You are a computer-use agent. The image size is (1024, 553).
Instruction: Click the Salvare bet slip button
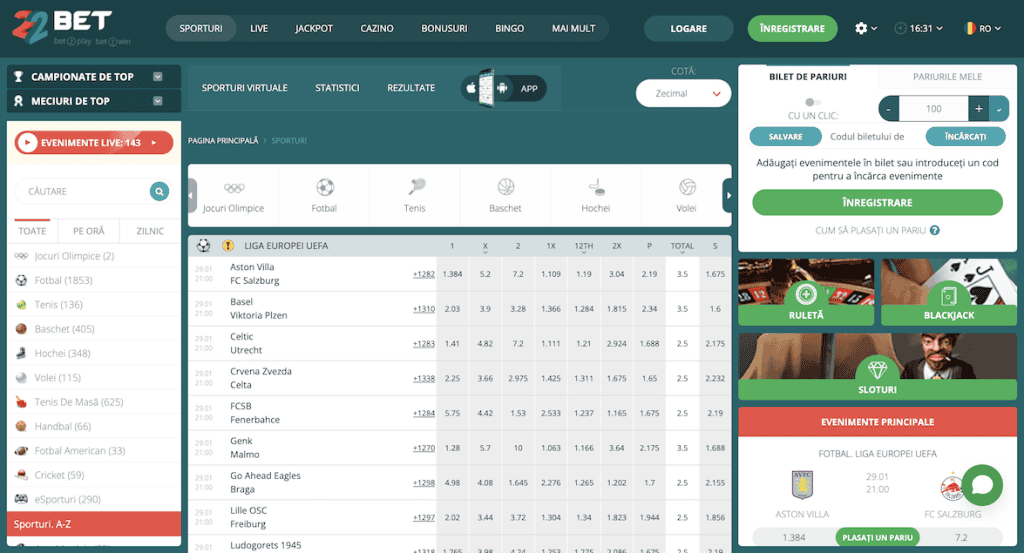(x=786, y=136)
